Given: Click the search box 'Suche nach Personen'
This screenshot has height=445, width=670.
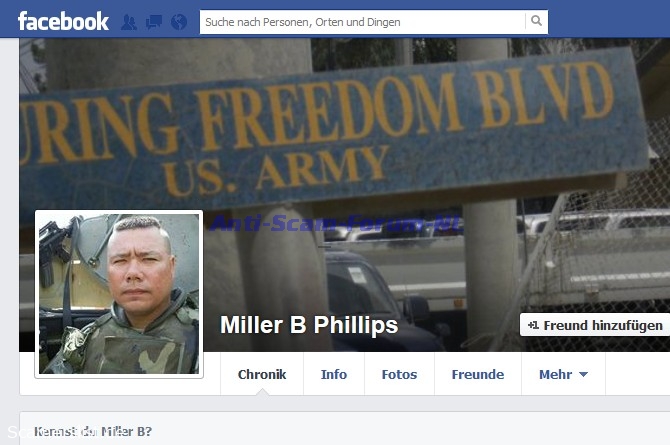Looking at the screenshot, I should coord(362,22).
